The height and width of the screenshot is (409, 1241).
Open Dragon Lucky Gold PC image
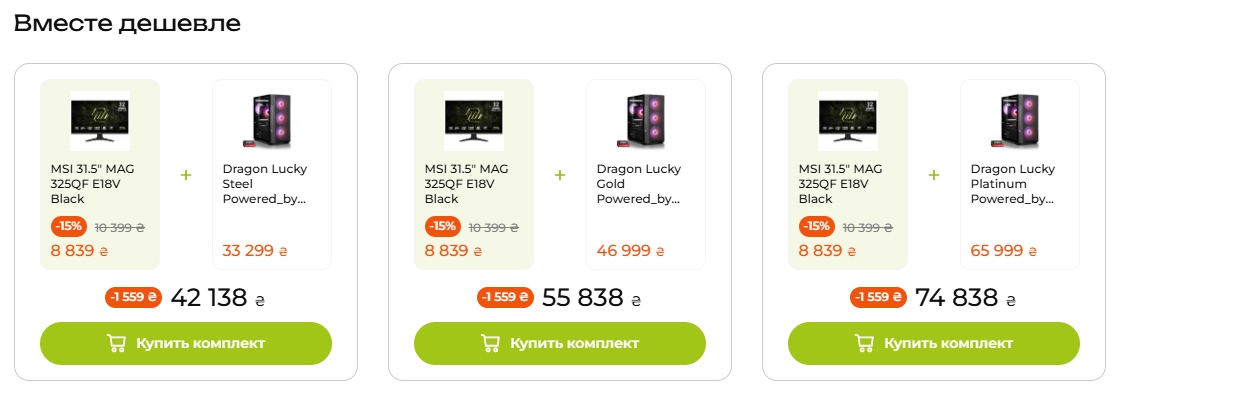pyautogui.click(x=646, y=121)
